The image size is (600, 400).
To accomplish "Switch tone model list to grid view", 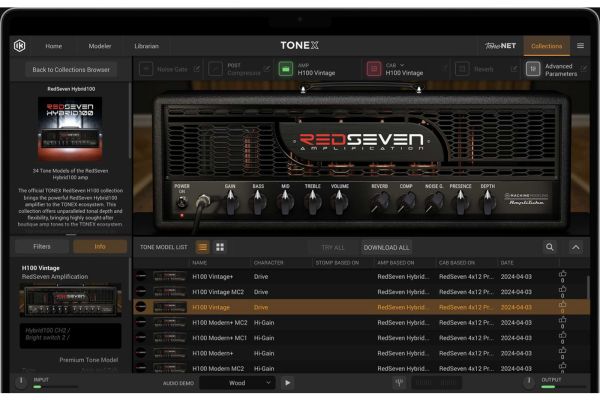I will (220, 247).
